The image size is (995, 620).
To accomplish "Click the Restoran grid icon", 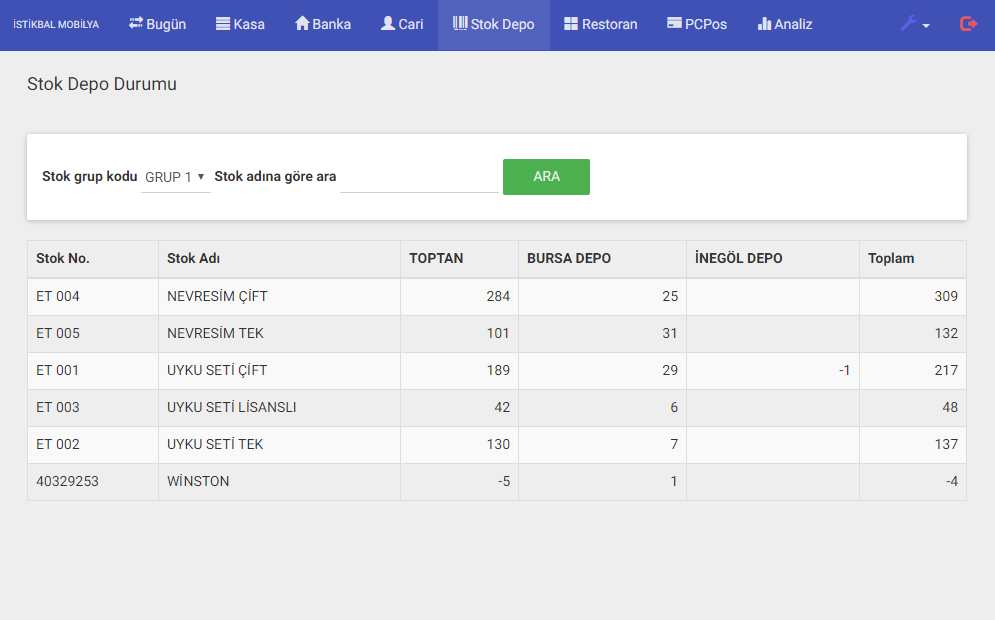I will tap(571, 24).
